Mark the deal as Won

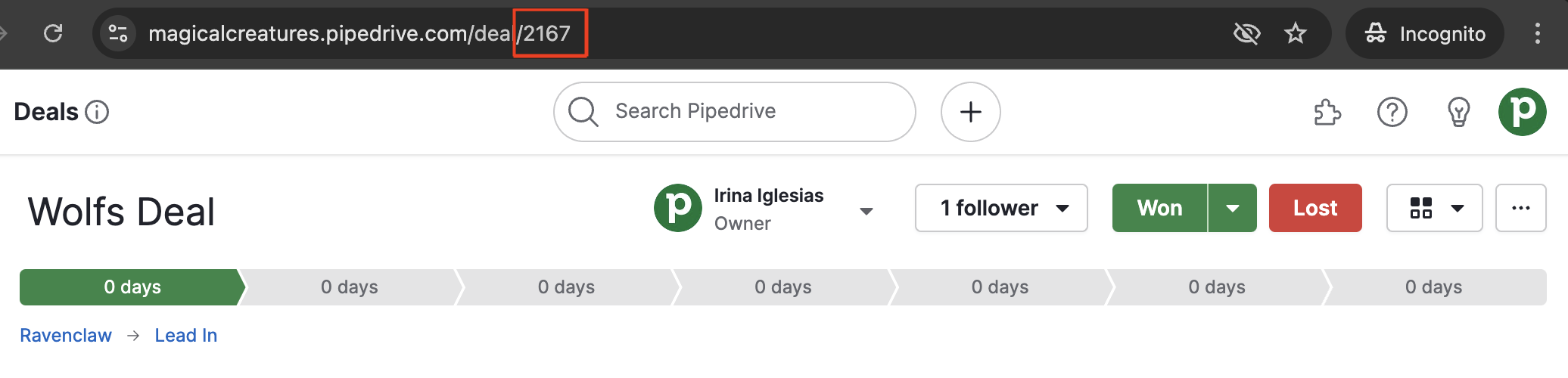point(1159,208)
